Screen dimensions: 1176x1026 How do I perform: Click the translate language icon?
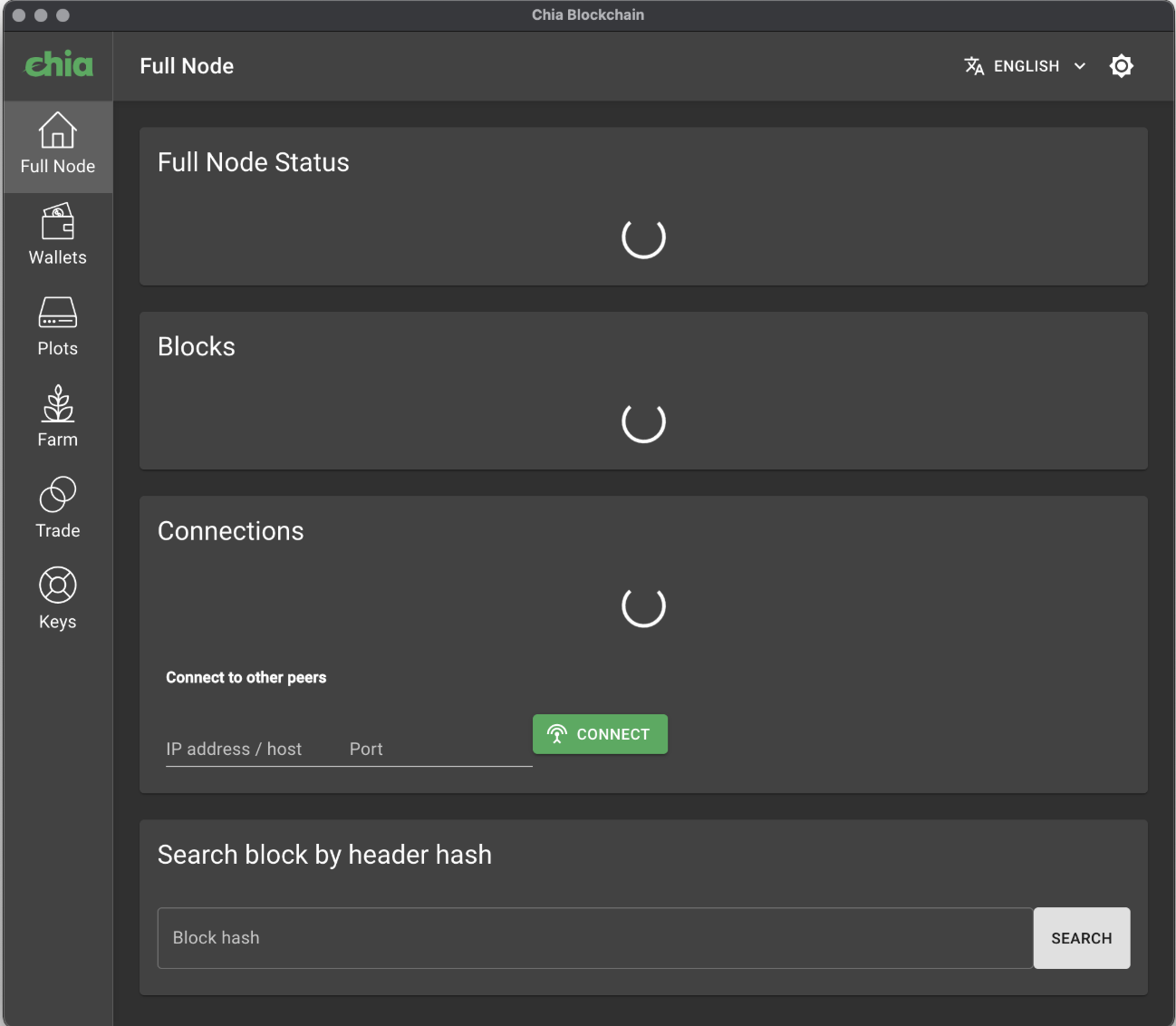pos(974,66)
